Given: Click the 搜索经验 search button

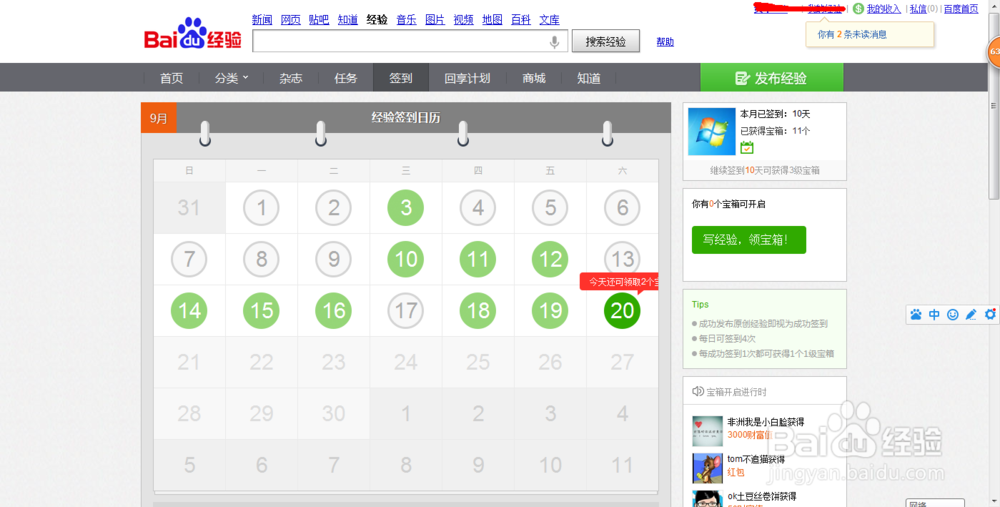Looking at the screenshot, I should point(606,41).
